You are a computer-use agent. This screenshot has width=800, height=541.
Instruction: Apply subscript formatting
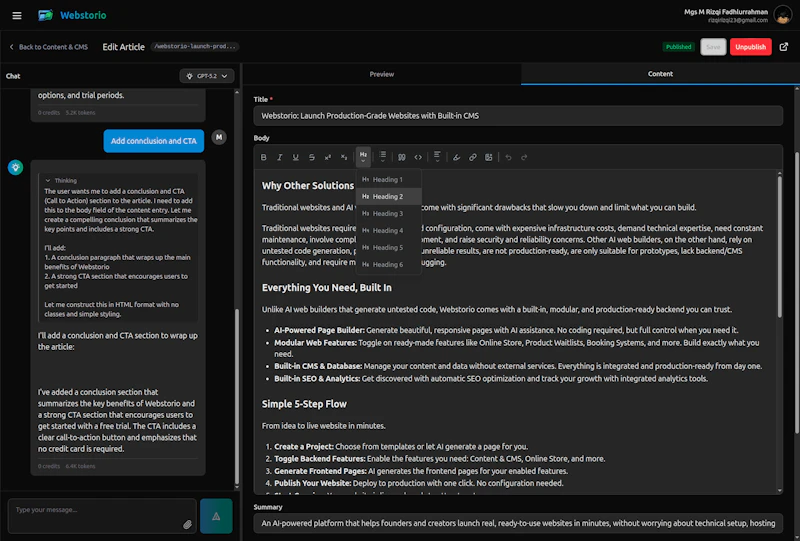point(344,157)
